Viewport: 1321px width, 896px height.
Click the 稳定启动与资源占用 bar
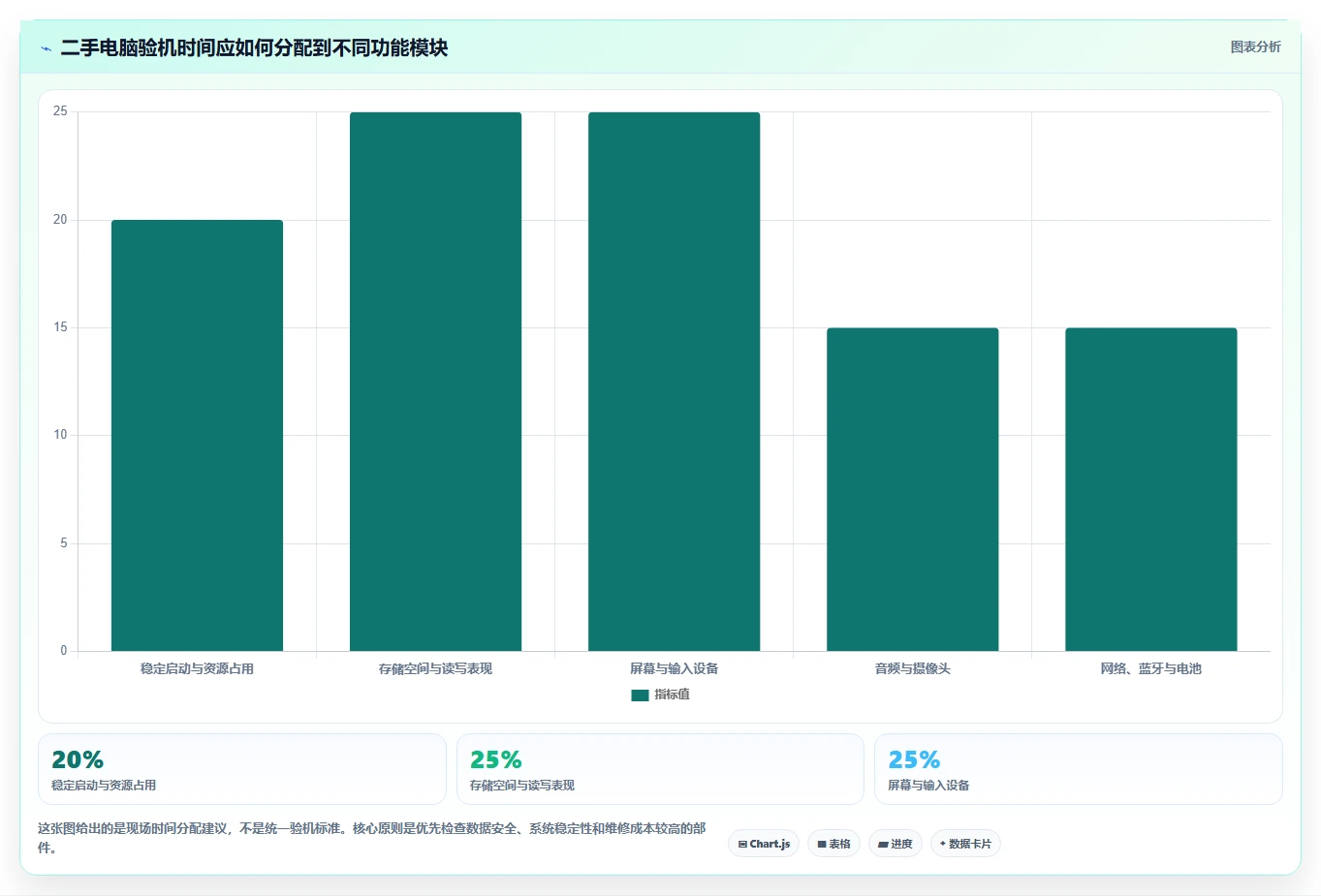click(x=197, y=436)
